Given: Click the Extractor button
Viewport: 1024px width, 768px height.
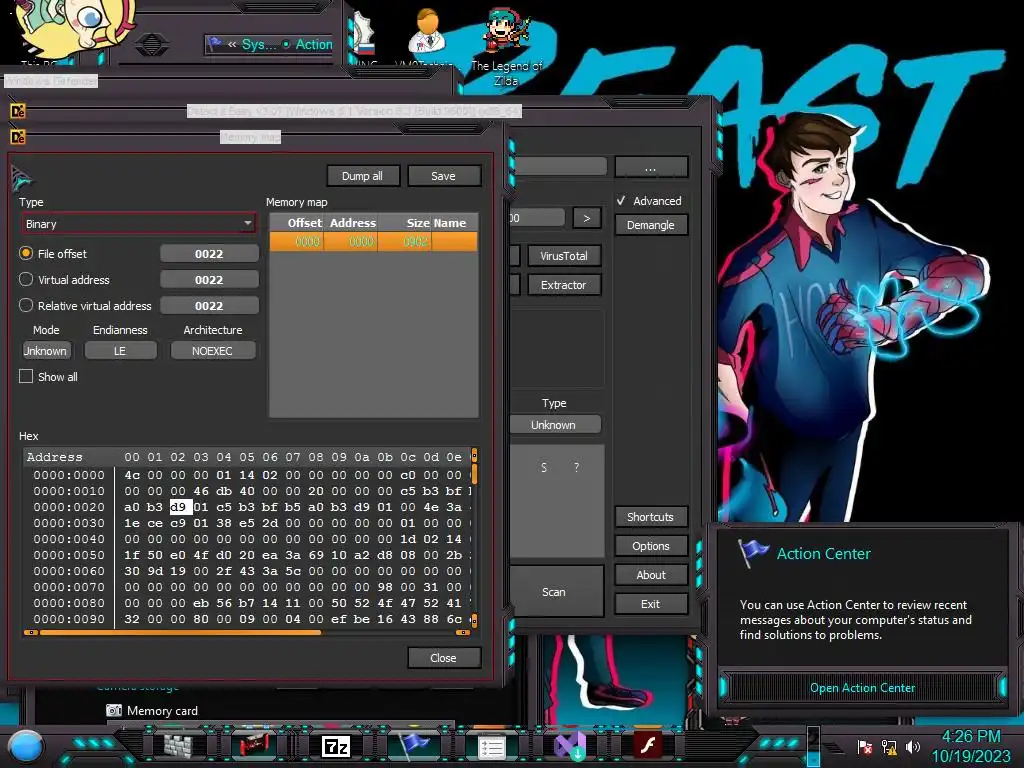Looking at the screenshot, I should (564, 285).
